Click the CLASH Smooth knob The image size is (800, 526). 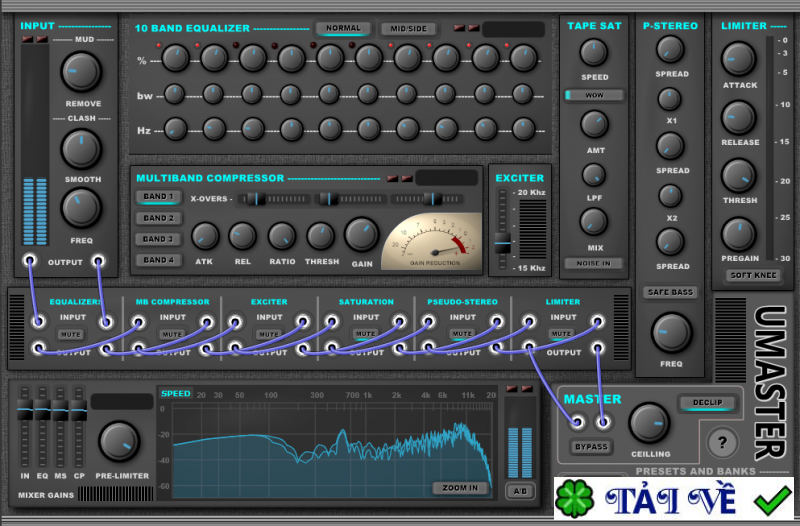[x=81, y=149]
